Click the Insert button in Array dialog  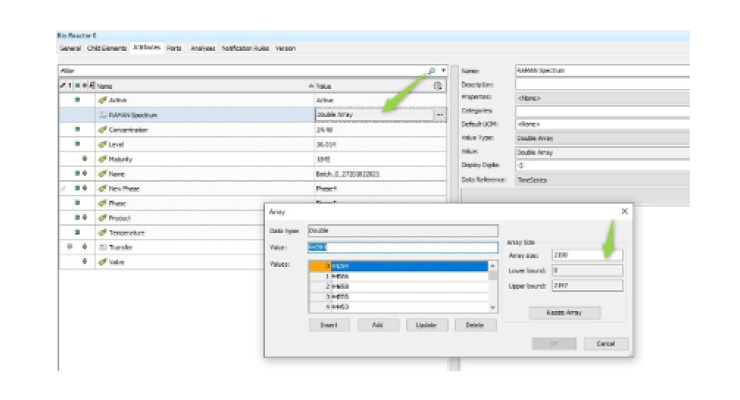click(329, 325)
